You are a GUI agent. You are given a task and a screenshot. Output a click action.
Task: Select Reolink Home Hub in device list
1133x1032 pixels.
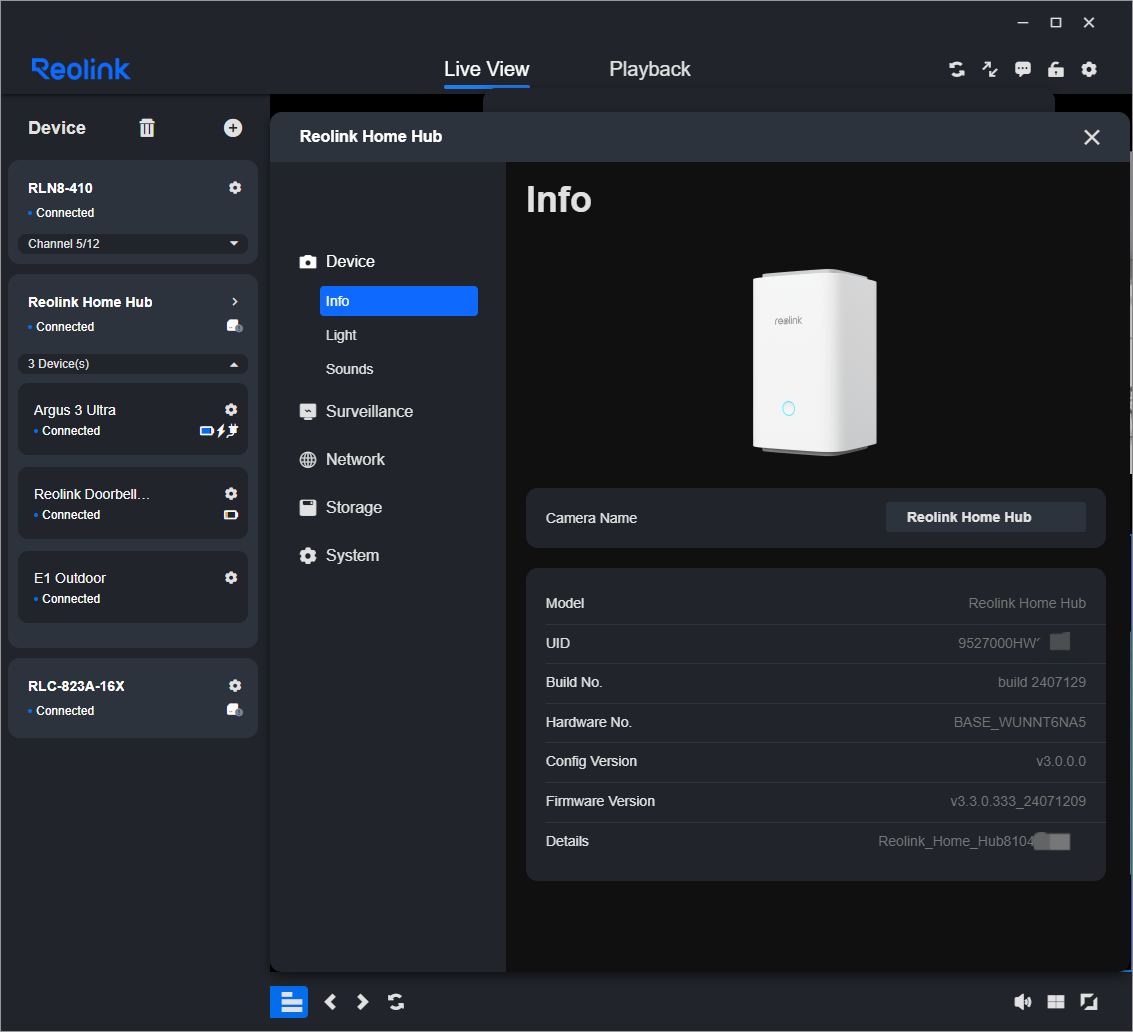tap(90, 302)
